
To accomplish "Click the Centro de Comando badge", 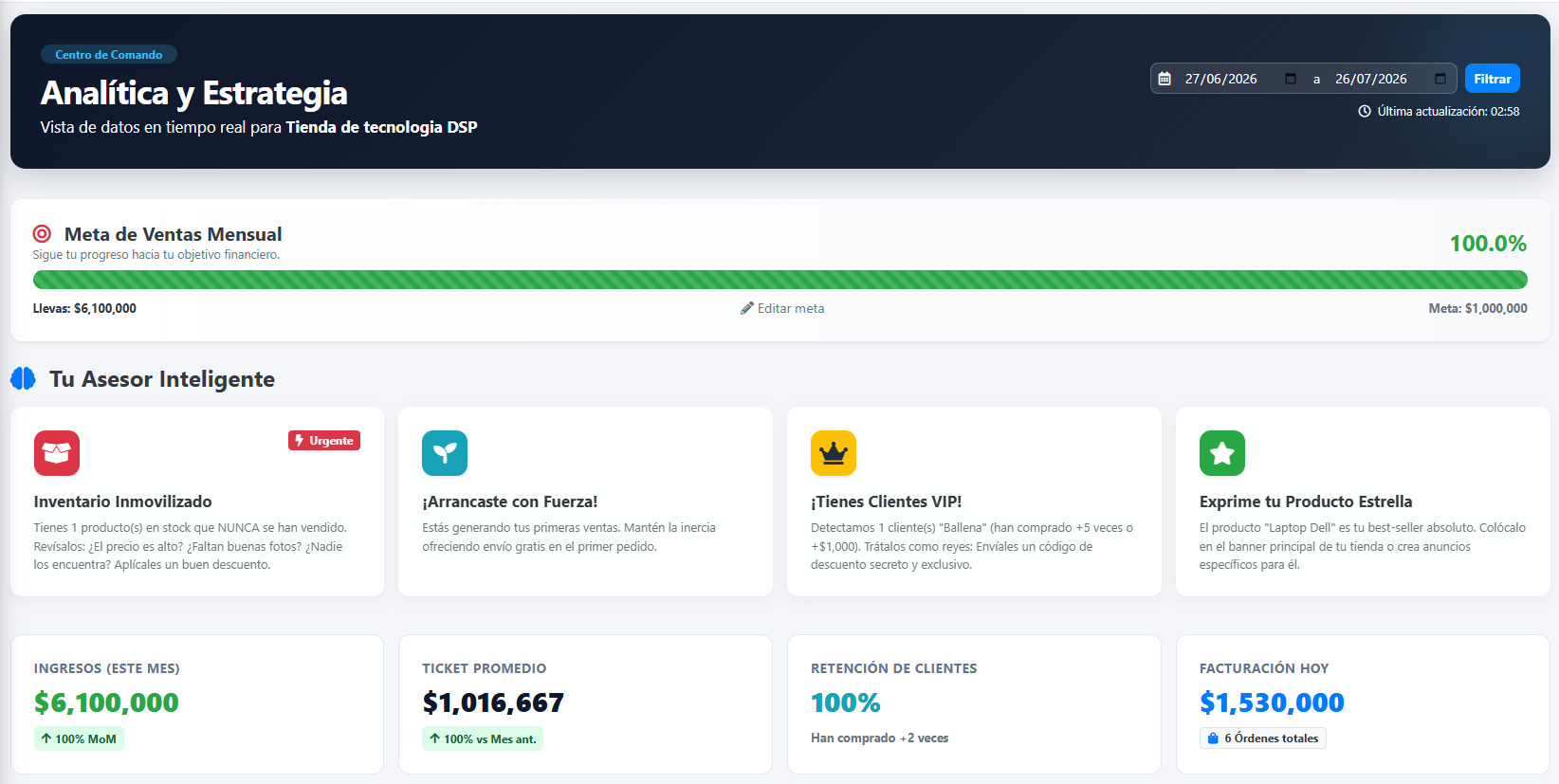I will click(x=109, y=54).
